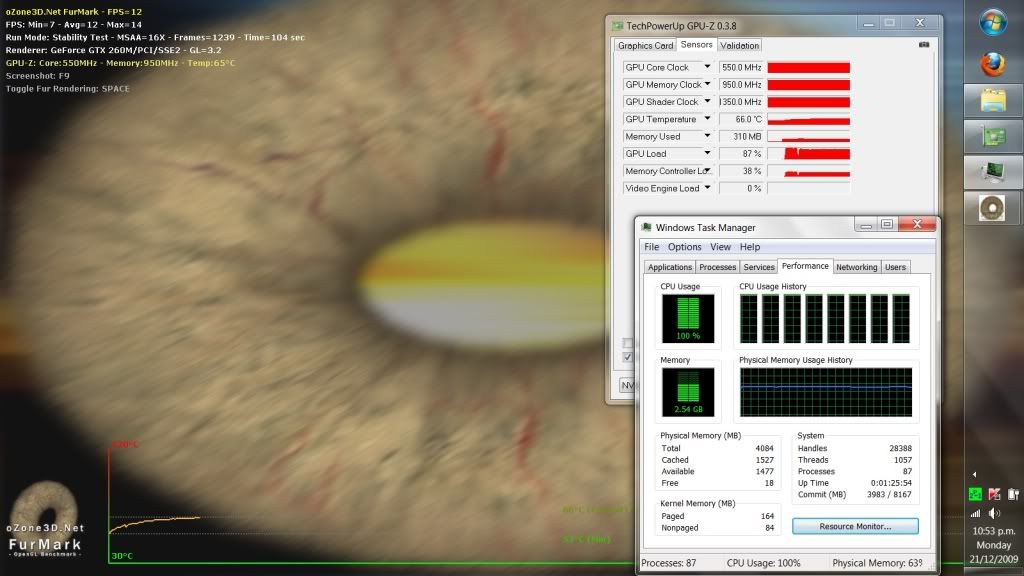Click the 950.0 MHz memory clock value
The width and height of the screenshot is (1024, 576).
pos(742,84)
